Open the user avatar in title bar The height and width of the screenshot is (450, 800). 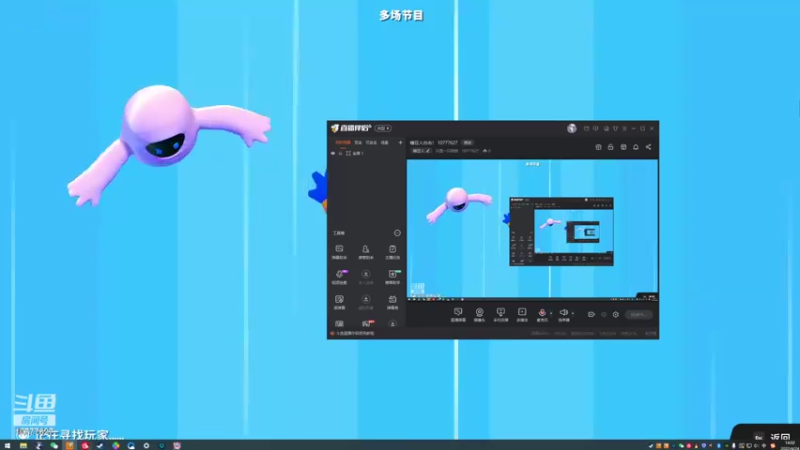pos(571,128)
